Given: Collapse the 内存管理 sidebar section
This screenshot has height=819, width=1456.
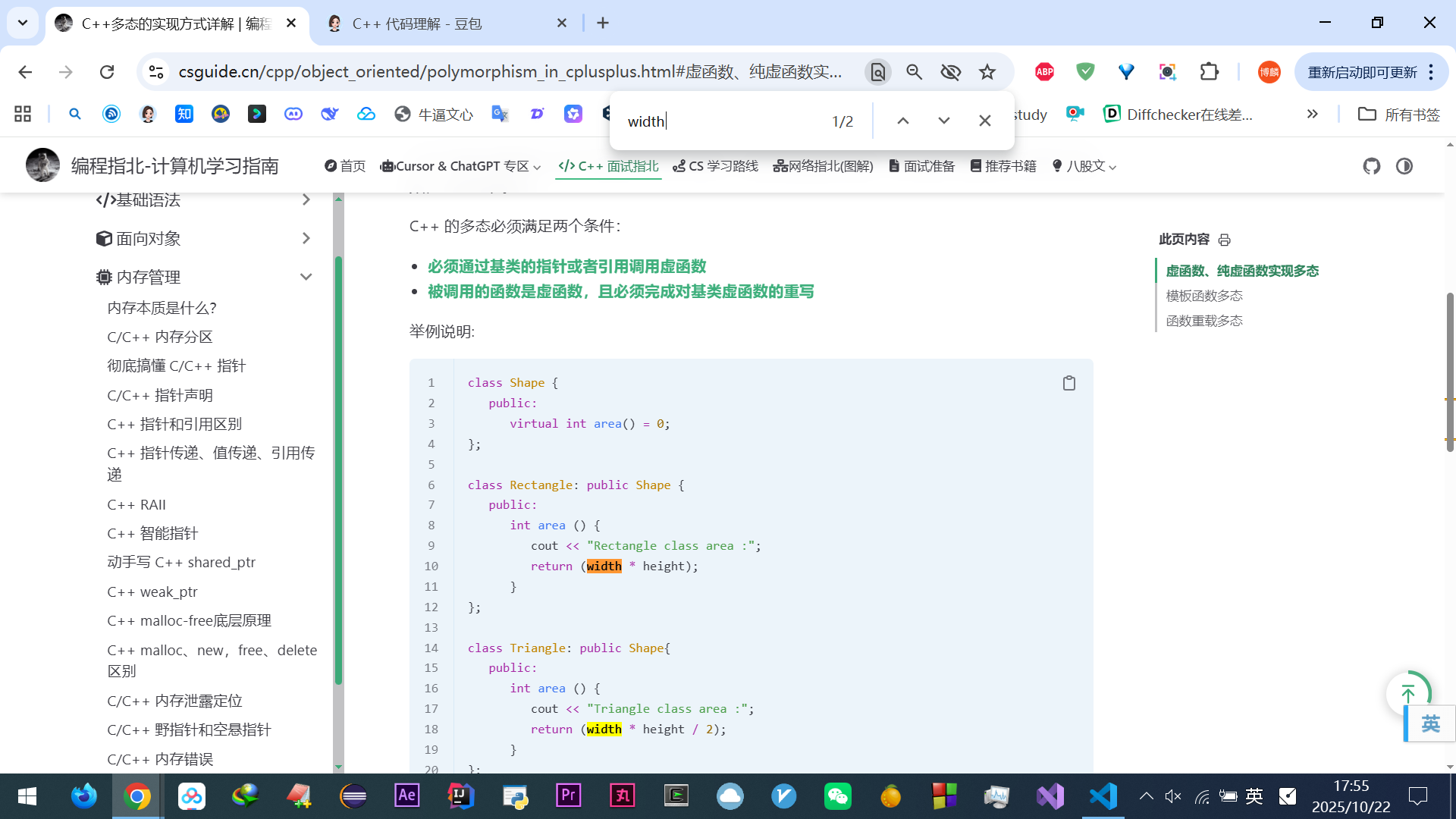Looking at the screenshot, I should (x=306, y=277).
